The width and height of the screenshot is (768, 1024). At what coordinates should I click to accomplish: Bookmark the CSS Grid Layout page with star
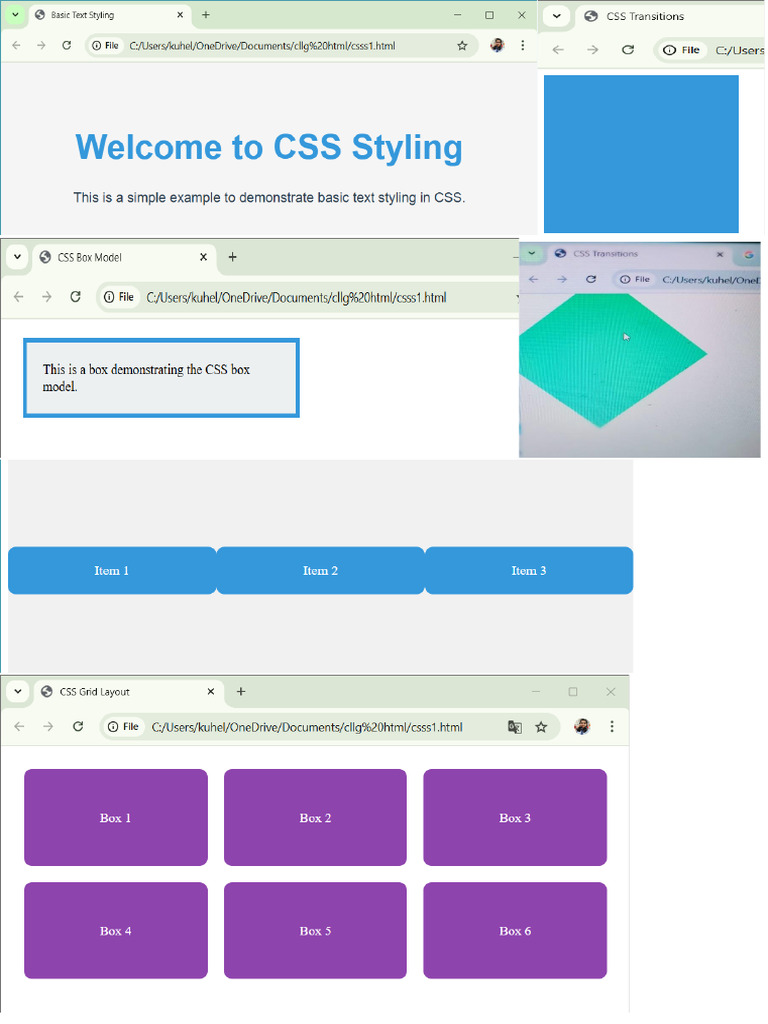point(541,727)
